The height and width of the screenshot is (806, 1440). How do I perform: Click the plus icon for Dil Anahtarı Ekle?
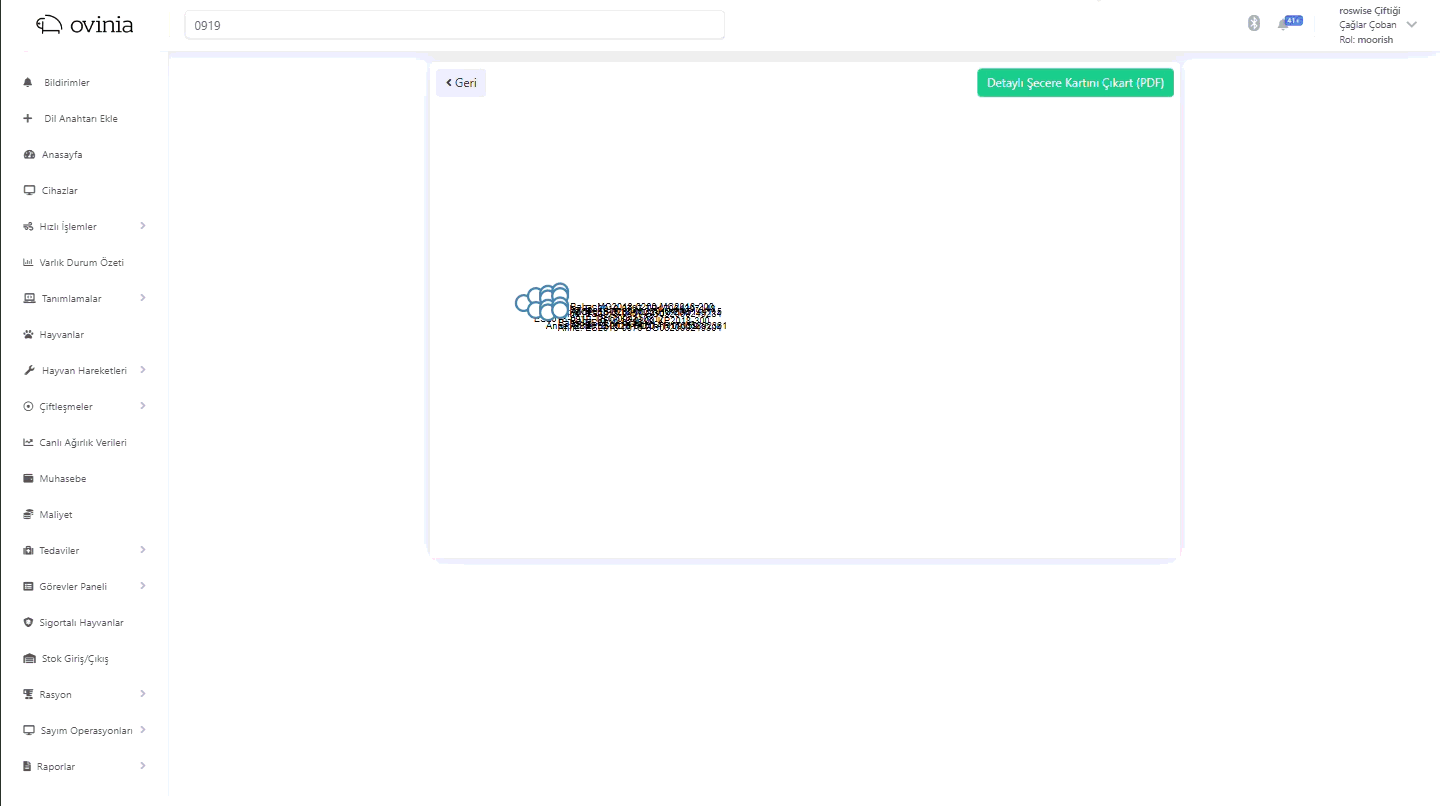pos(28,119)
